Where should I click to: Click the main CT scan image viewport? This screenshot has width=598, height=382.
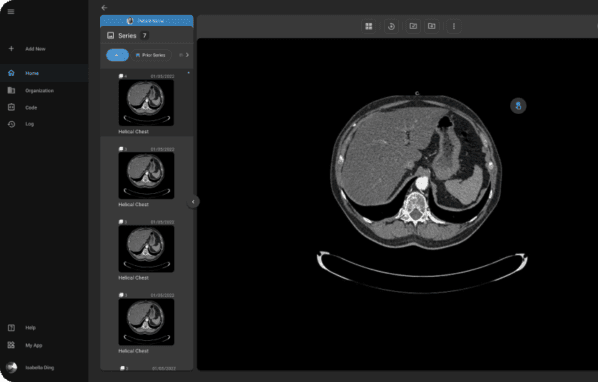click(397, 204)
